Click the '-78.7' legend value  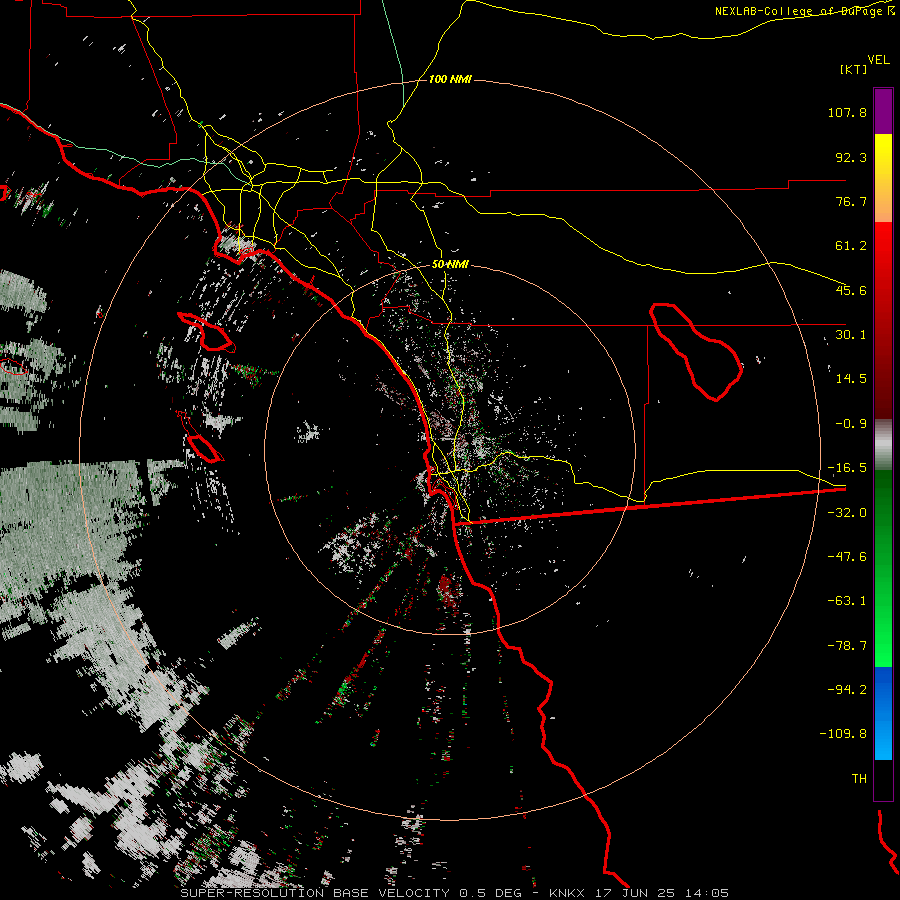(847, 646)
